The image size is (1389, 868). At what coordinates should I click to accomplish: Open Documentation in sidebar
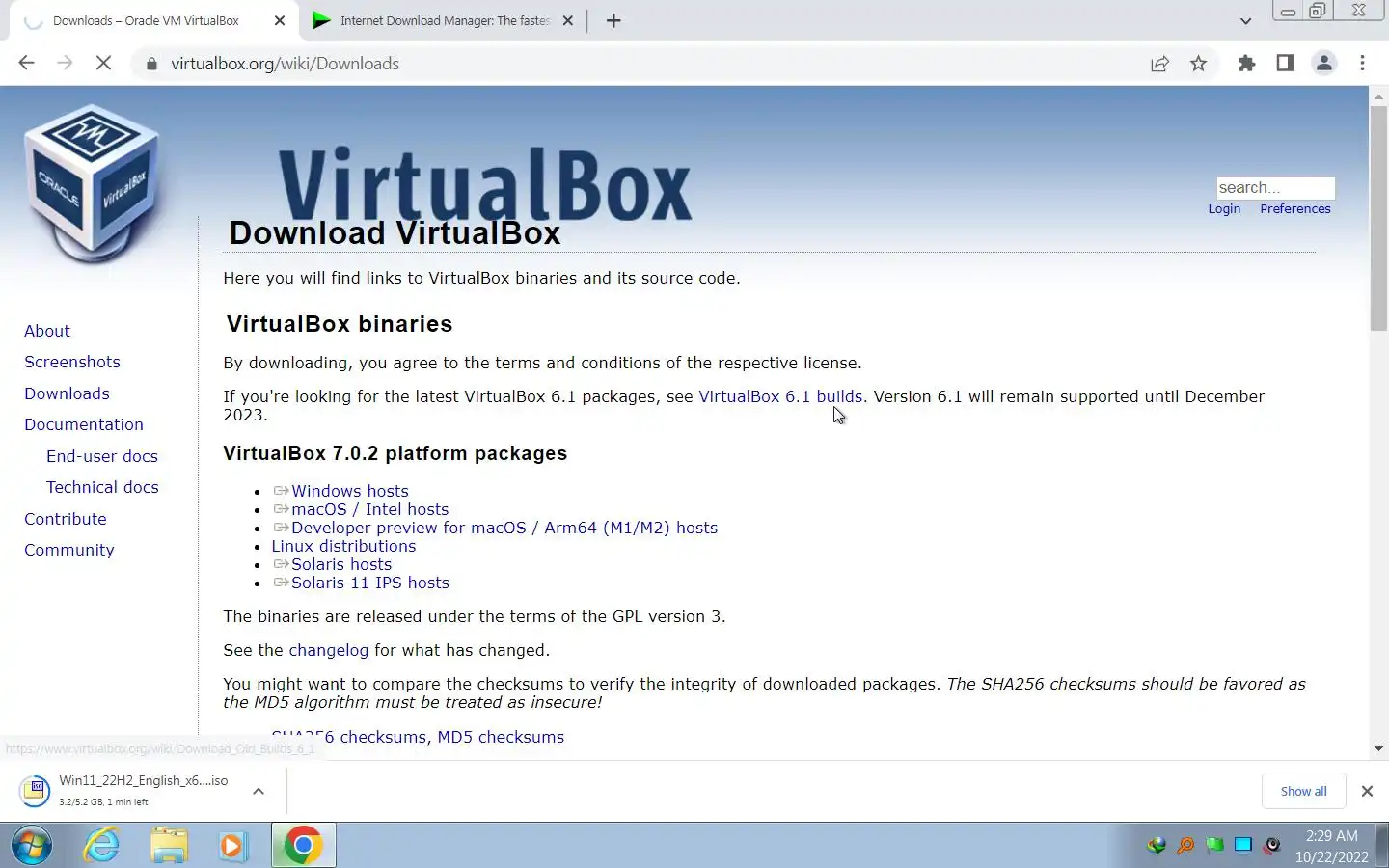click(x=84, y=424)
